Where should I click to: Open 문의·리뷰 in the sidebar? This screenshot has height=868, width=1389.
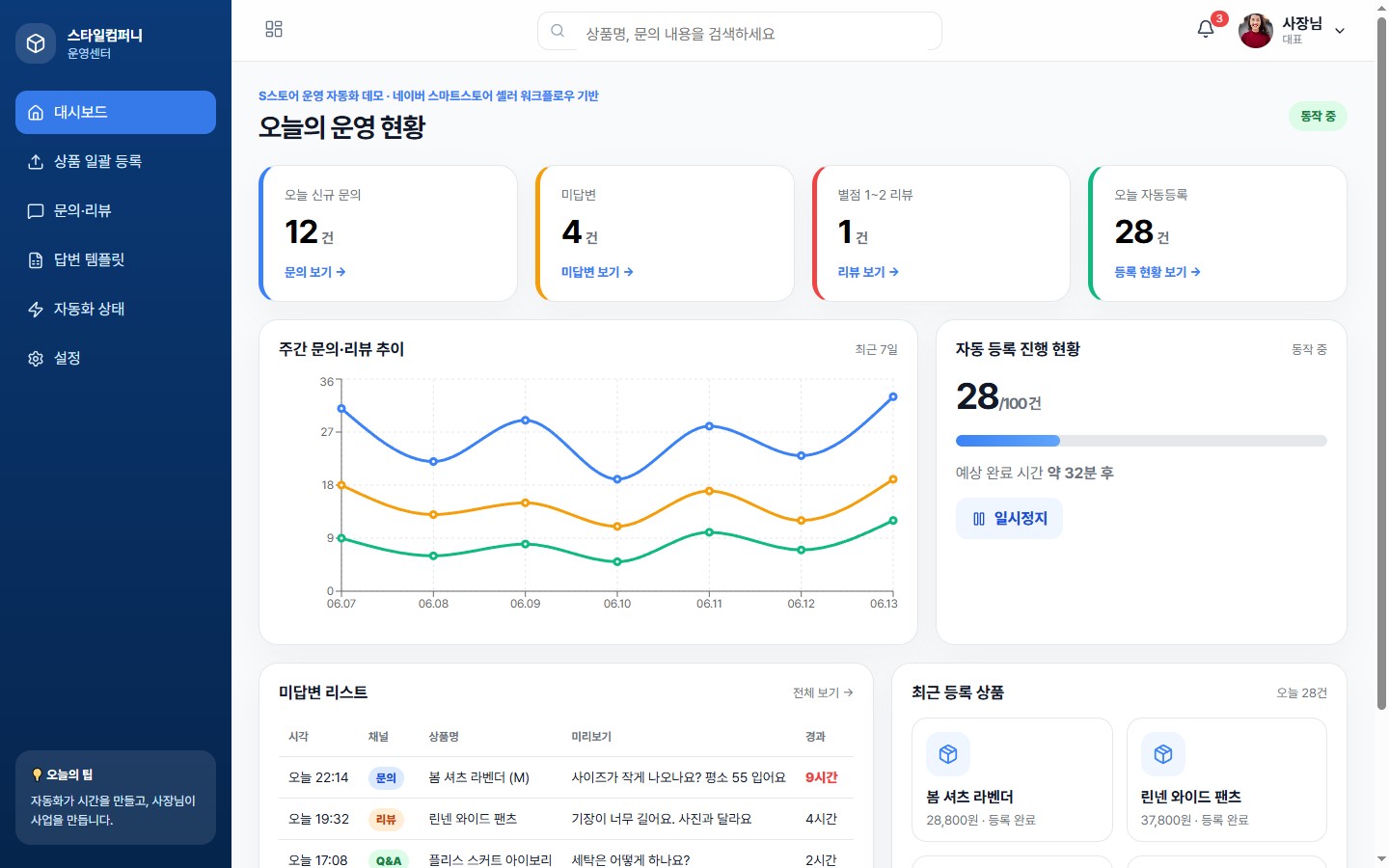[116, 210]
